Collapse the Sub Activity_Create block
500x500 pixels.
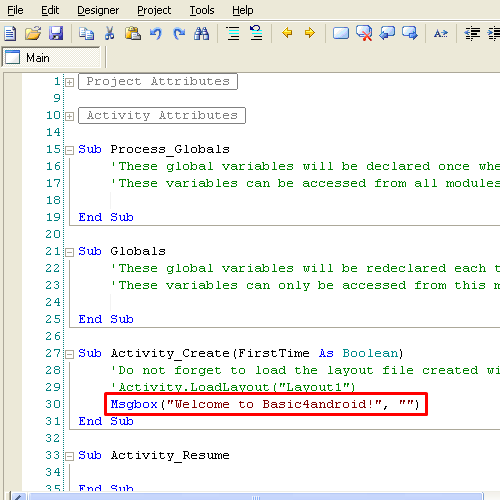point(69,354)
